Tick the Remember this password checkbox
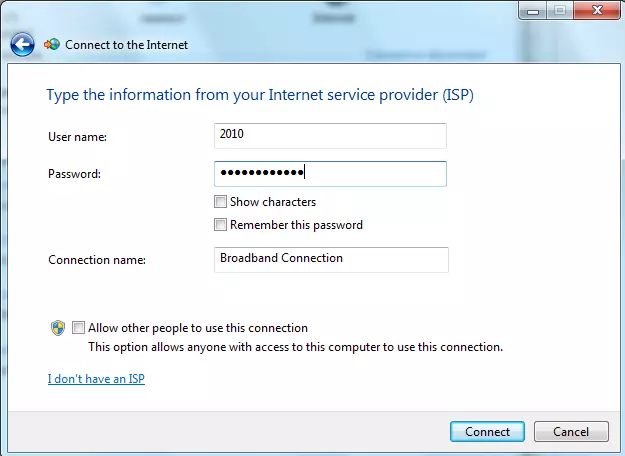This screenshot has width=625, height=456. (x=221, y=225)
